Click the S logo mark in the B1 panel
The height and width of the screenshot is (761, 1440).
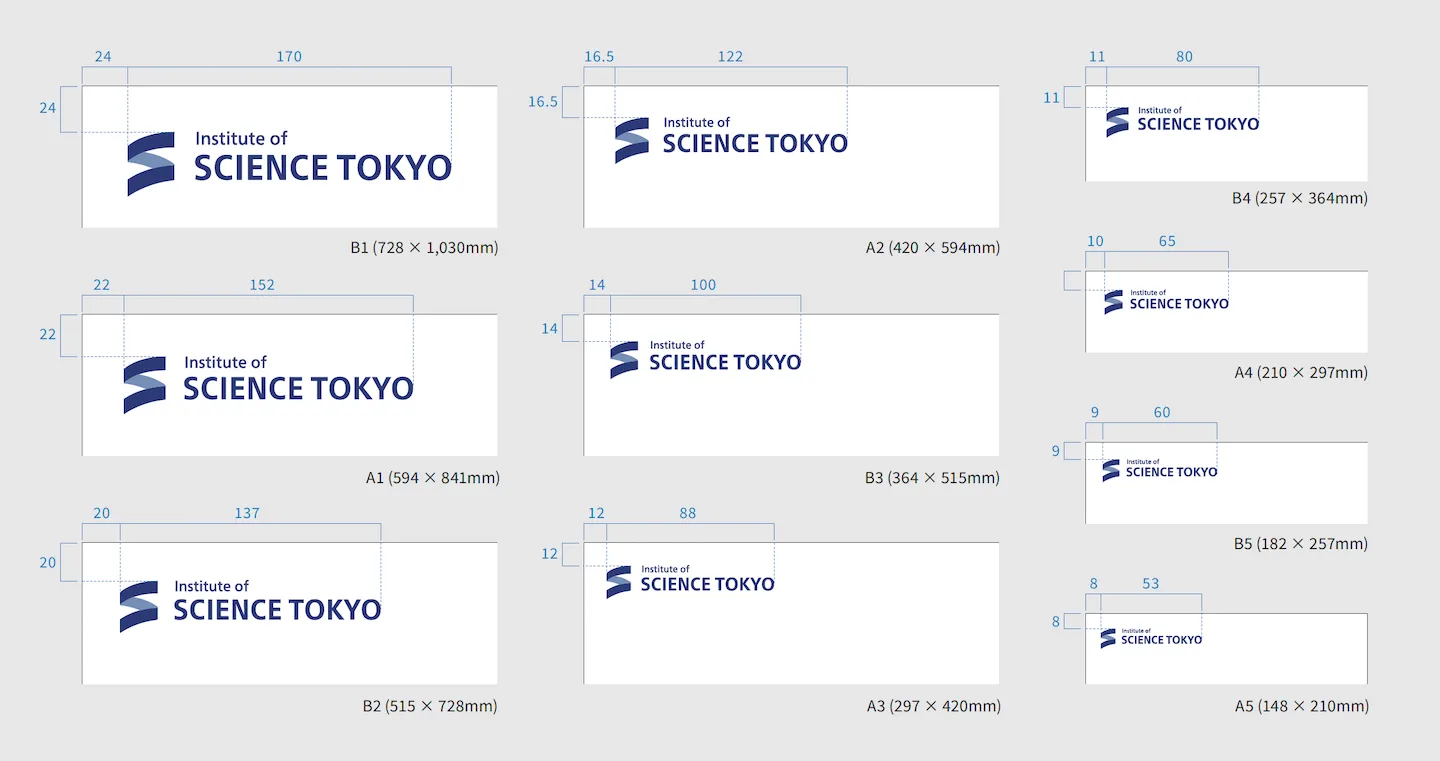150,164
